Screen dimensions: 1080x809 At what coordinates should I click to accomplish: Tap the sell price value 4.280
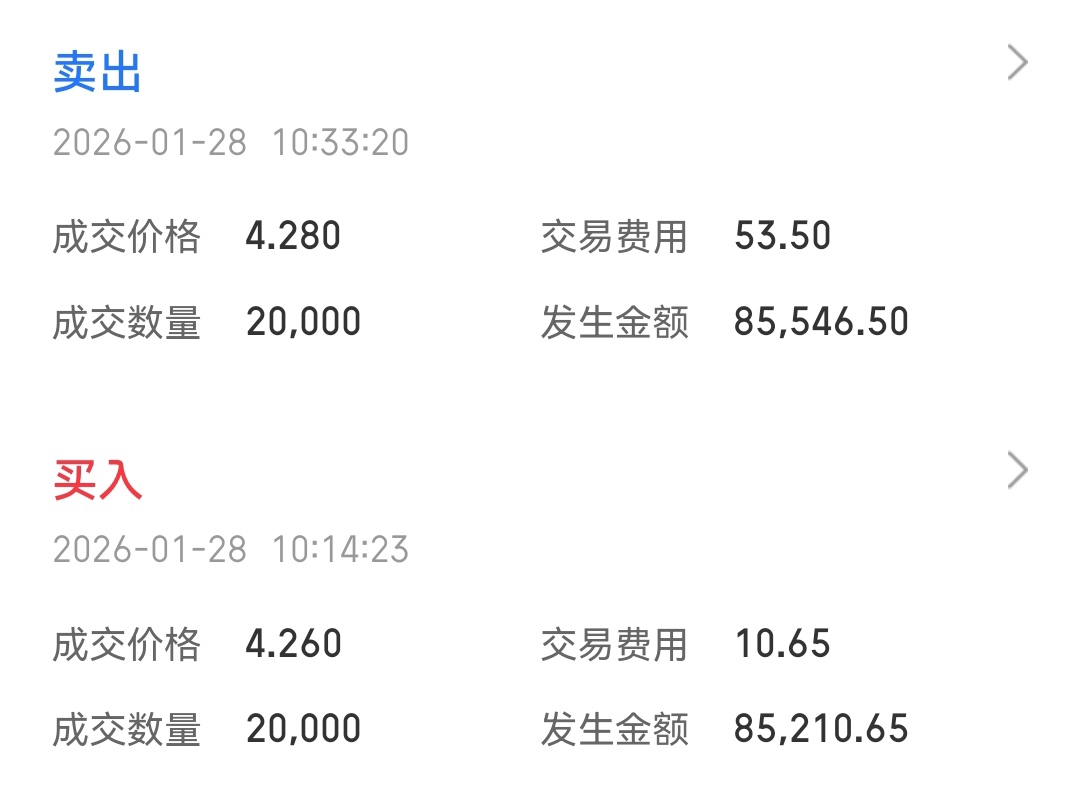(293, 236)
